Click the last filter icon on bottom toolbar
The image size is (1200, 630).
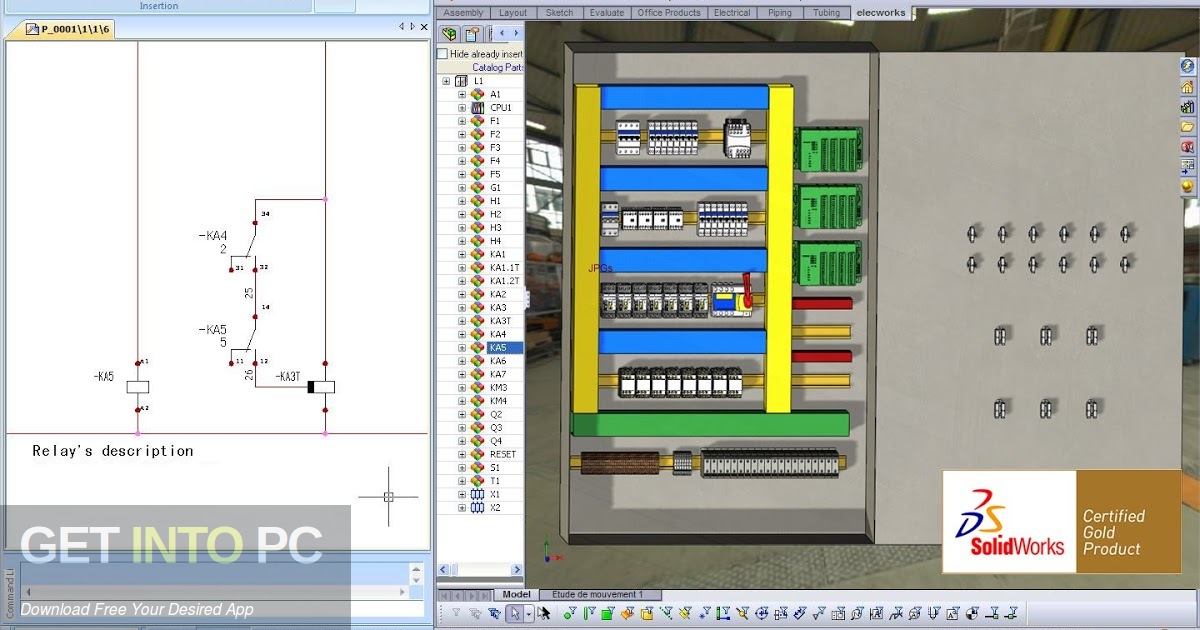pyautogui.click(x=1011, y=614)
